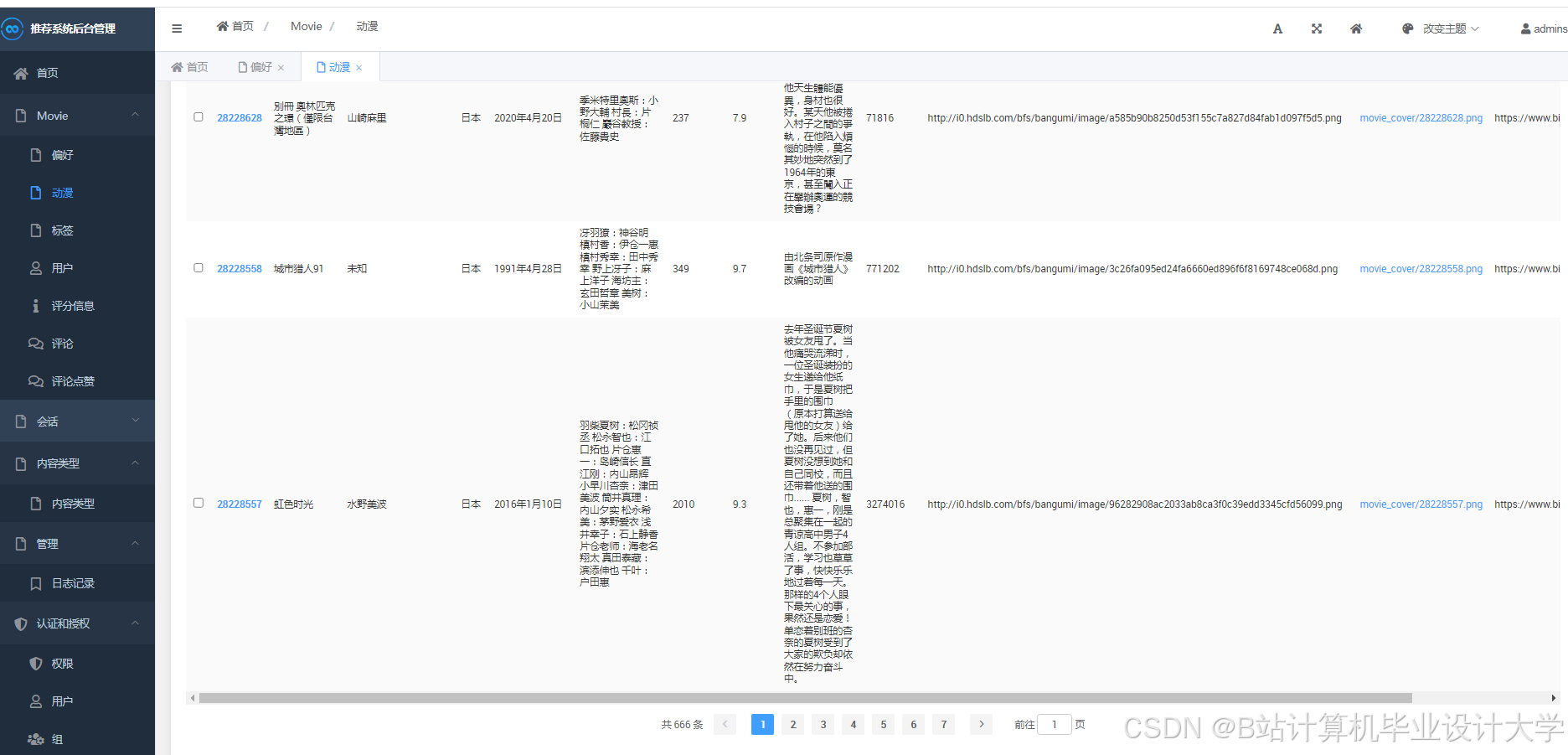Check the row checkbox for 28228628
Viewport: 1568px width, 755px height.
(198, 116)
